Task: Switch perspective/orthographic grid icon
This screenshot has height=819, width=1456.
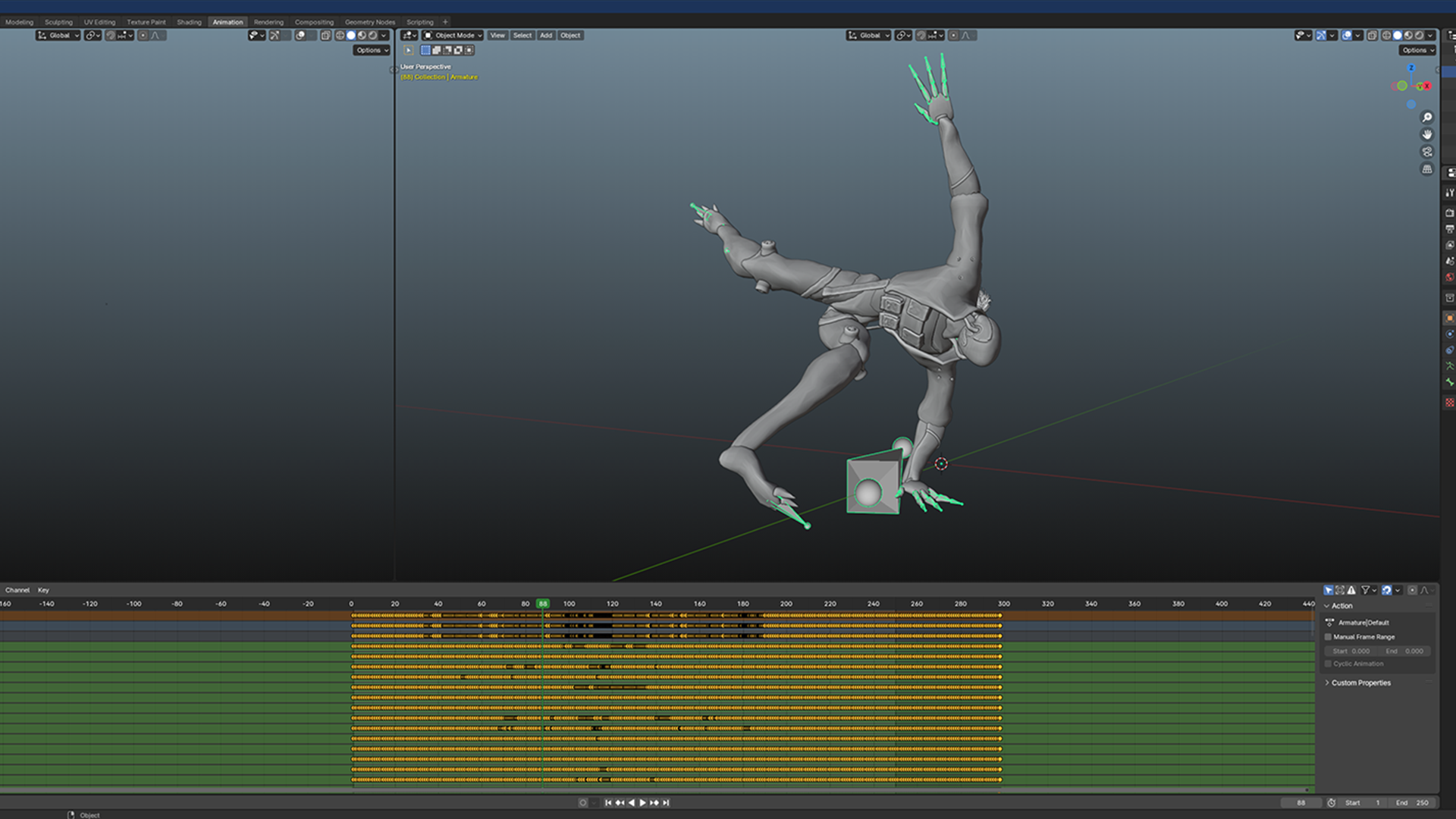Action: [x=1426, y=169]
